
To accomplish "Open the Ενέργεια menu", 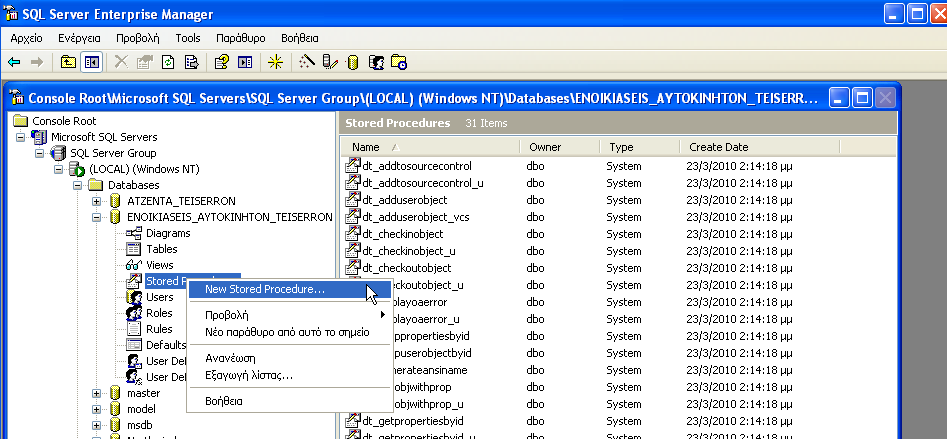I will (79, 38).
